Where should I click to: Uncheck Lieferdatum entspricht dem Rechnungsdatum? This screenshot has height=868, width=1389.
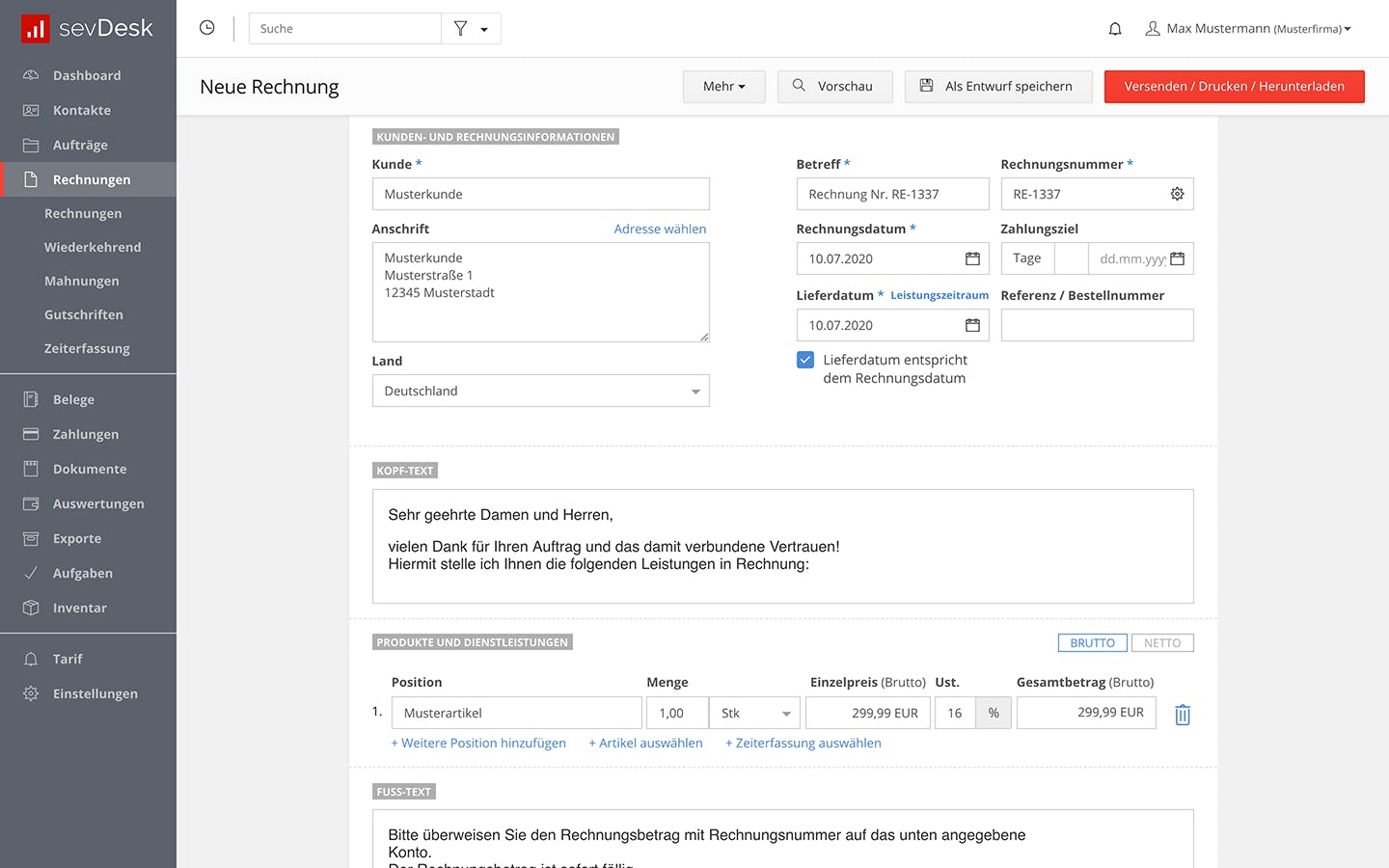pos(805,360)
